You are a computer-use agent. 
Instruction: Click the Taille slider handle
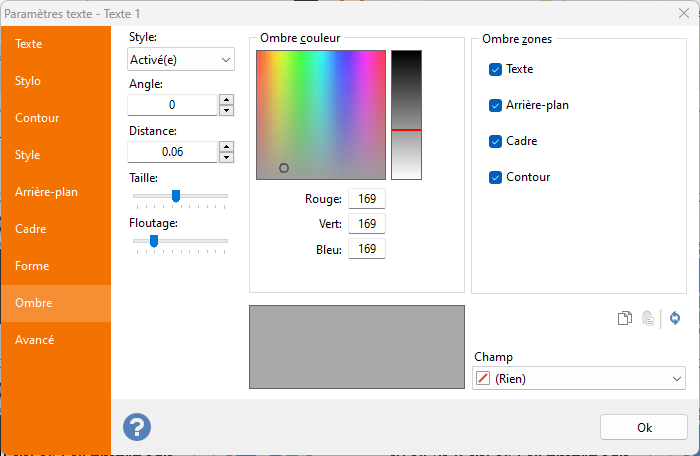tap(176, 196)
